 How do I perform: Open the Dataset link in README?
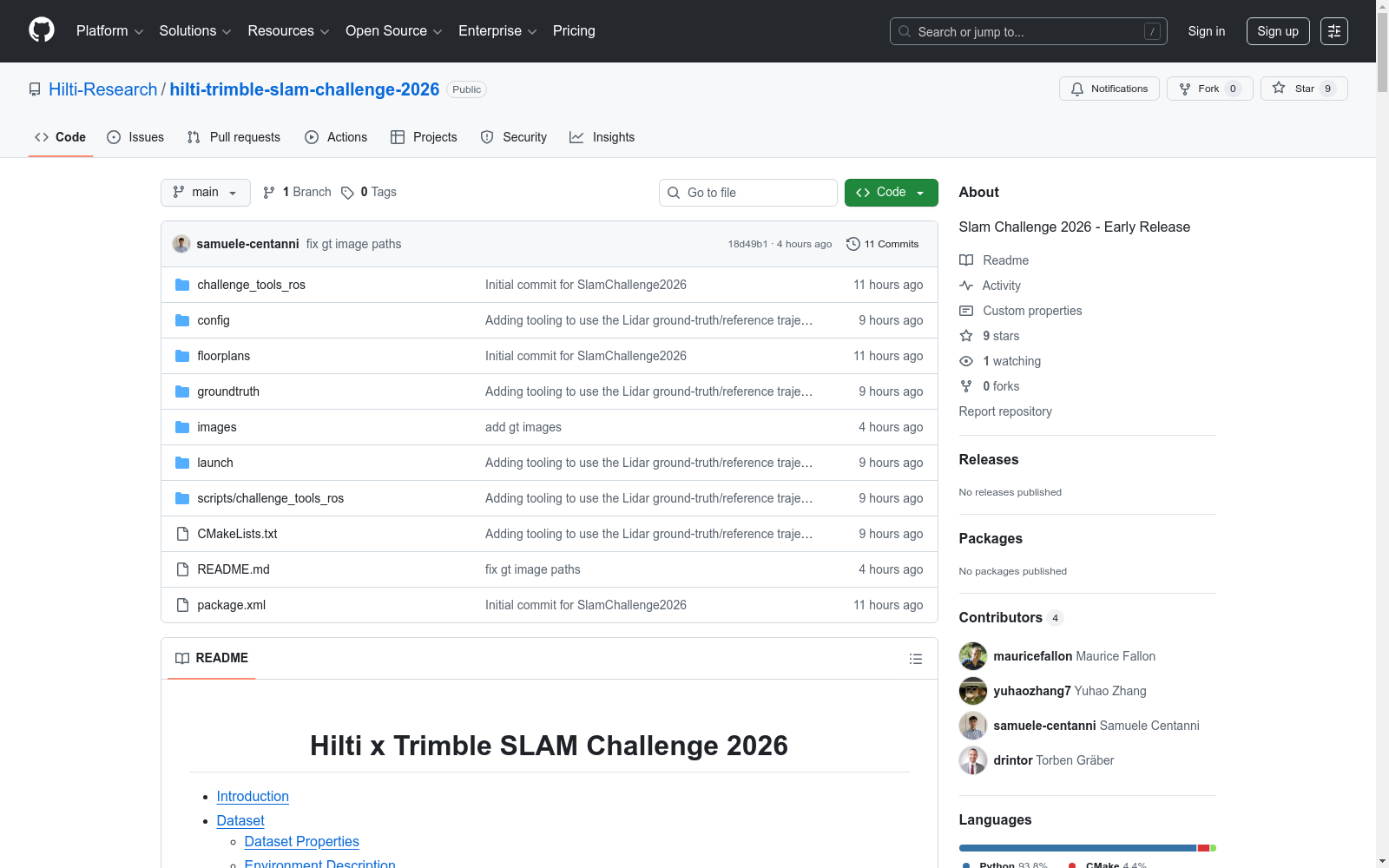240,821
